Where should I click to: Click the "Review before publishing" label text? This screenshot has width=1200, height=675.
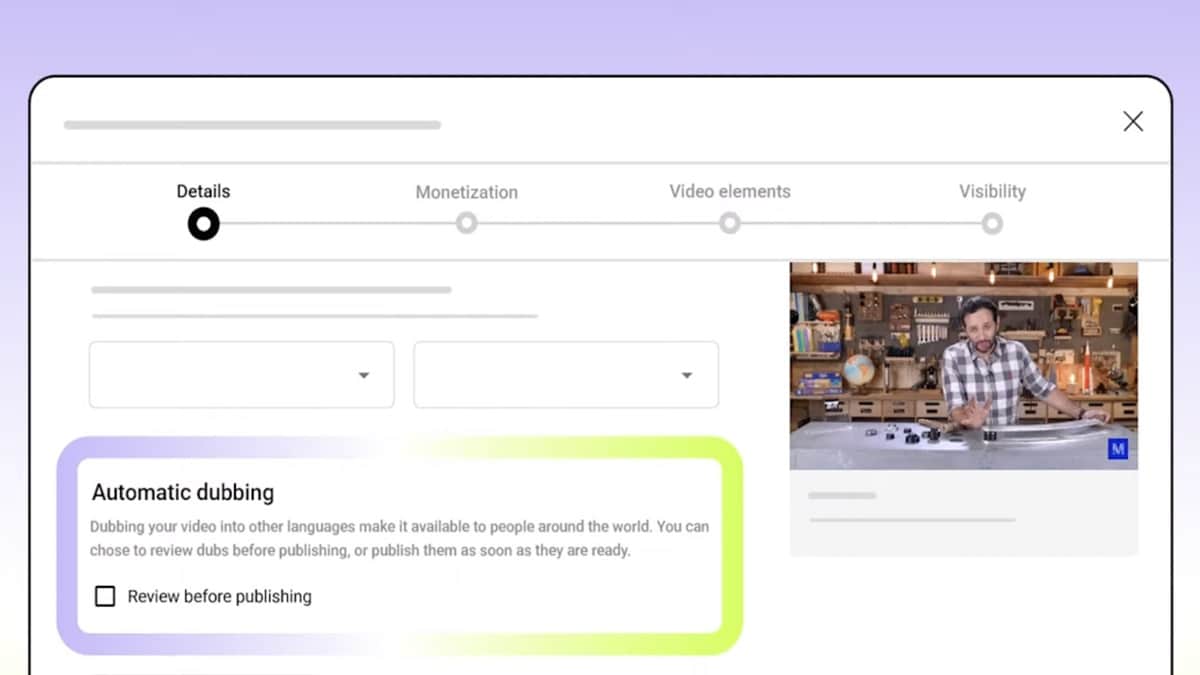point(219,597)
